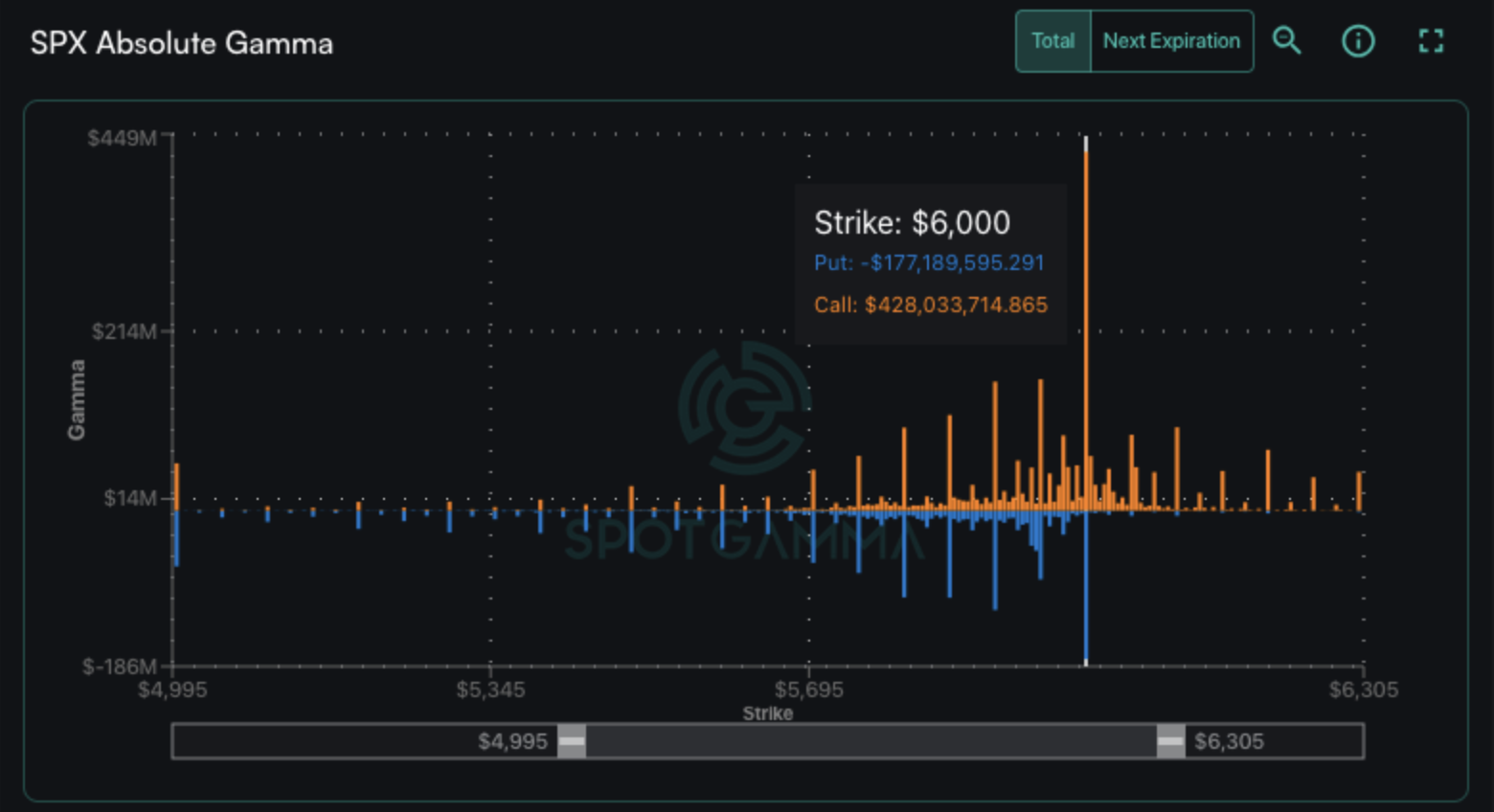Click the "Strike: $6,000" tooltip heading
Screen dimensions: 1494x812
click(912, 222)
